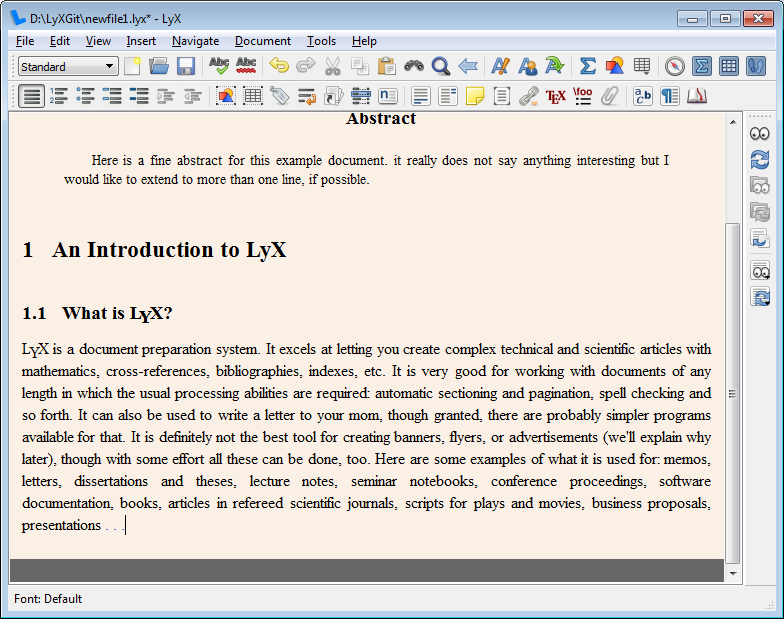Toggle math toolbar highlighted Sigma button
This screenshot has width=784, height=619.
click(702, 66)
